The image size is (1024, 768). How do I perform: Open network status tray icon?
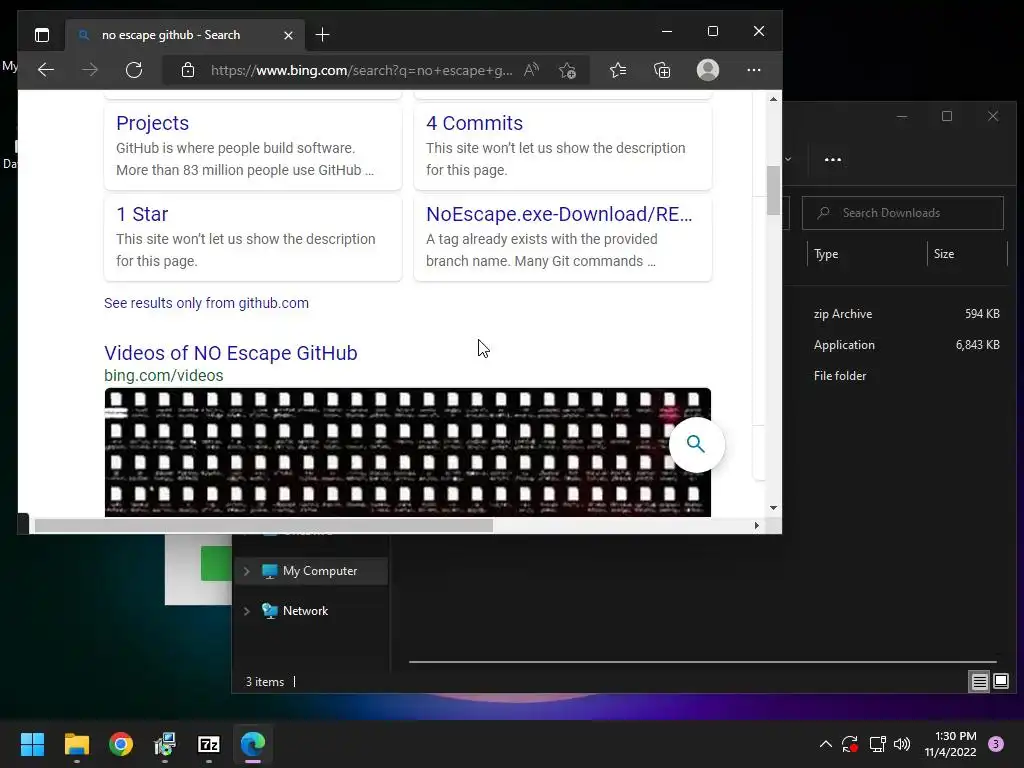(x=877, y=744)
